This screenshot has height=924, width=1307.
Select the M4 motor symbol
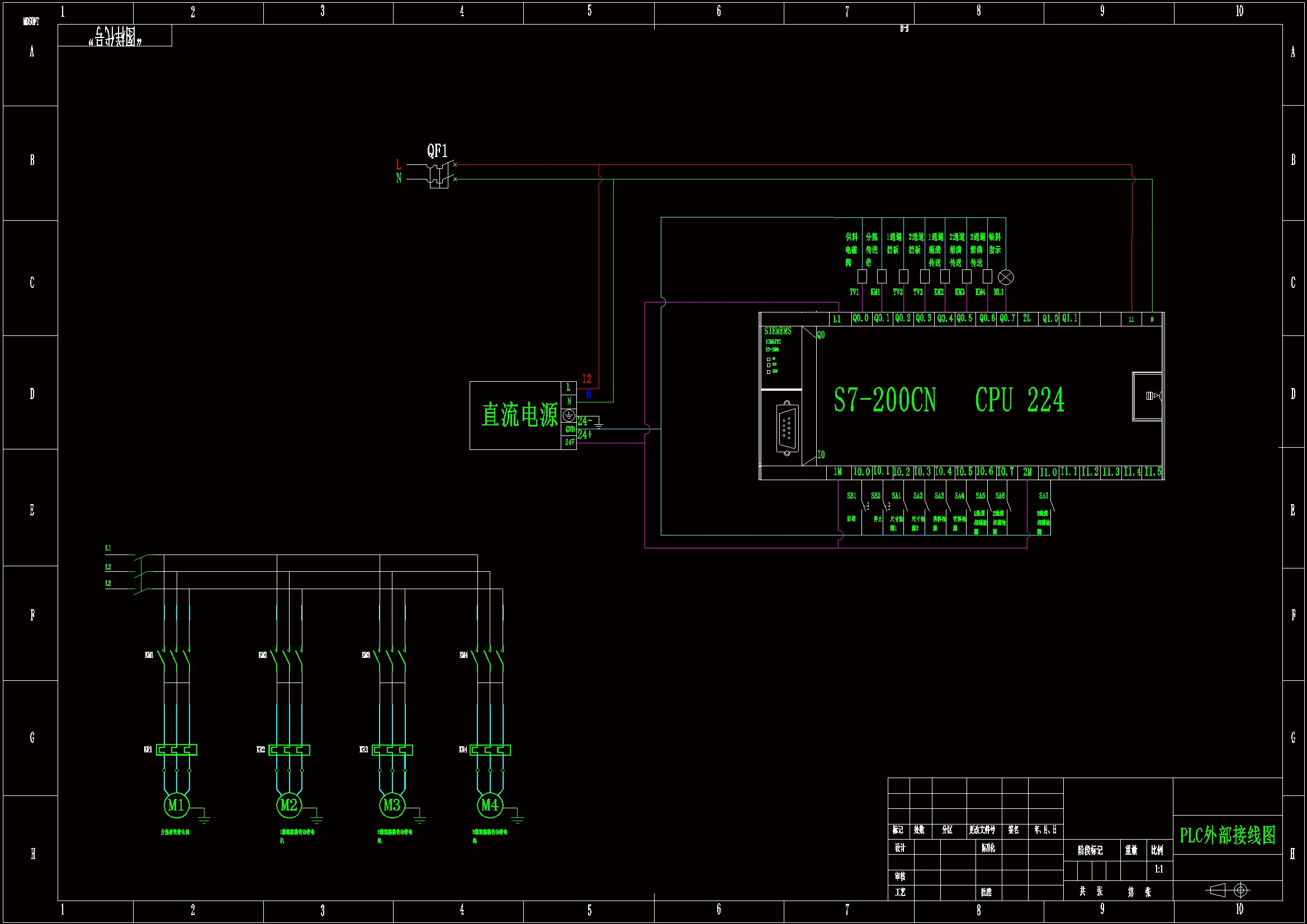pyautogui.click(x=490, y=804)
